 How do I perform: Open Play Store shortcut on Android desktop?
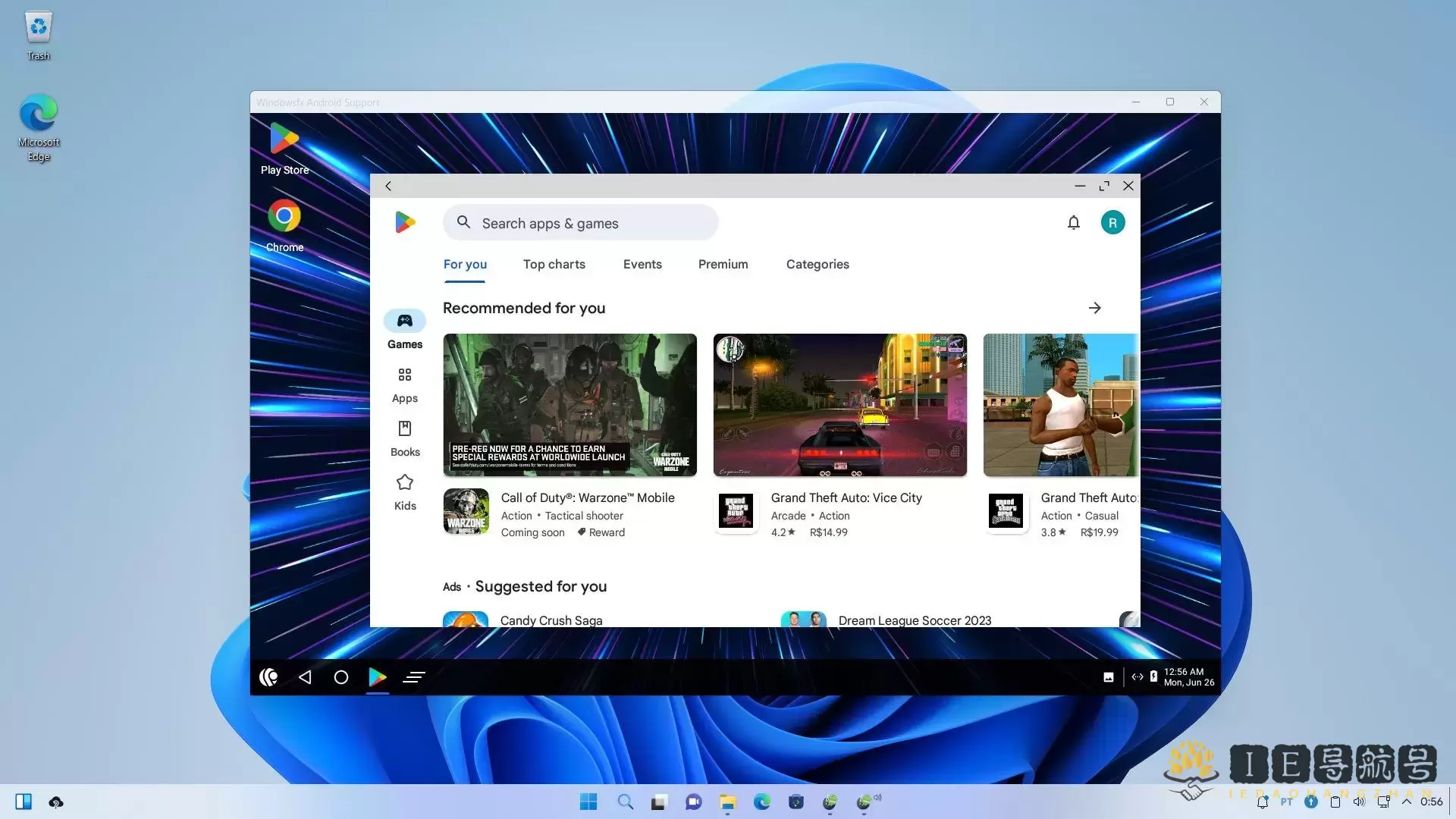(x=284, y=149)
